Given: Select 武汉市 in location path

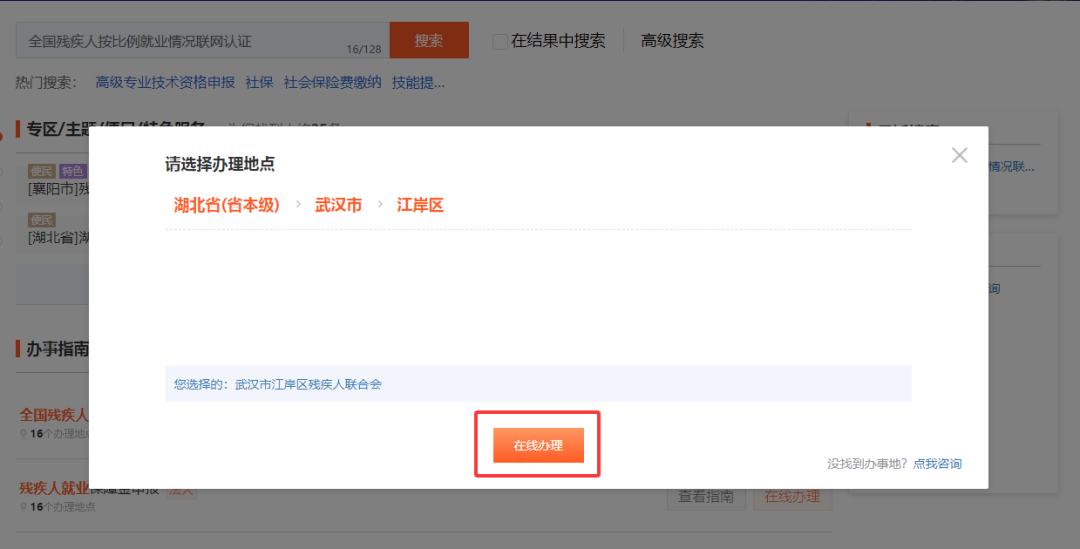Looking at the screenshot, I should pyautogui.click(x=338, y=205).
